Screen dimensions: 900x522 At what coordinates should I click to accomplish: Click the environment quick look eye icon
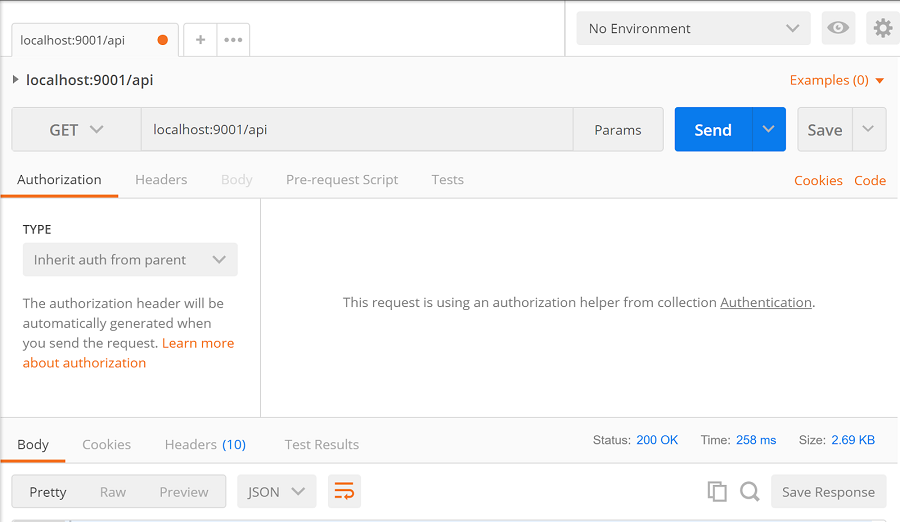(838, 28)
